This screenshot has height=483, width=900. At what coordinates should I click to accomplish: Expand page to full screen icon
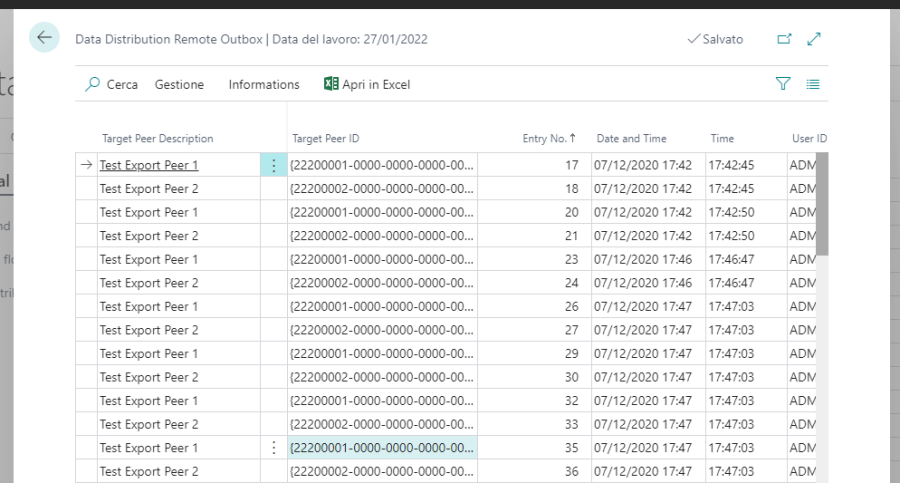coord(814,39)
